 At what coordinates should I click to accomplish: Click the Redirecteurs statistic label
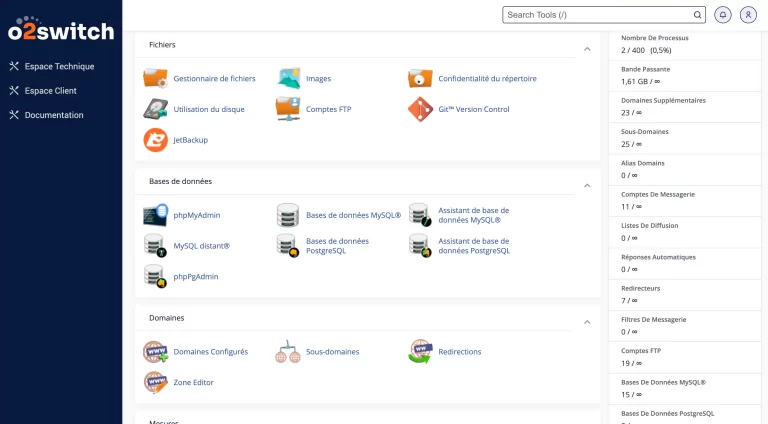point(641,288)
